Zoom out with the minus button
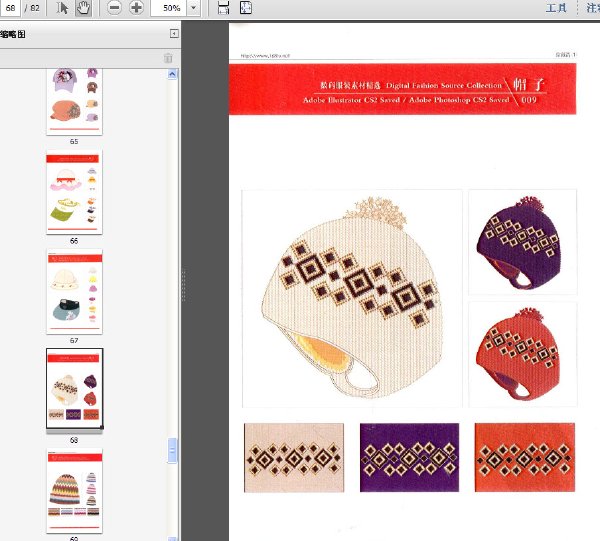 [x=114, y=8]
